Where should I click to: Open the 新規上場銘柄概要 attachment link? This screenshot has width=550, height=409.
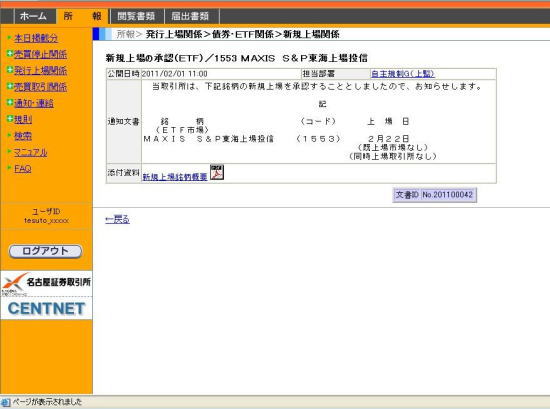pyautogui.click(x=175, y=177)
